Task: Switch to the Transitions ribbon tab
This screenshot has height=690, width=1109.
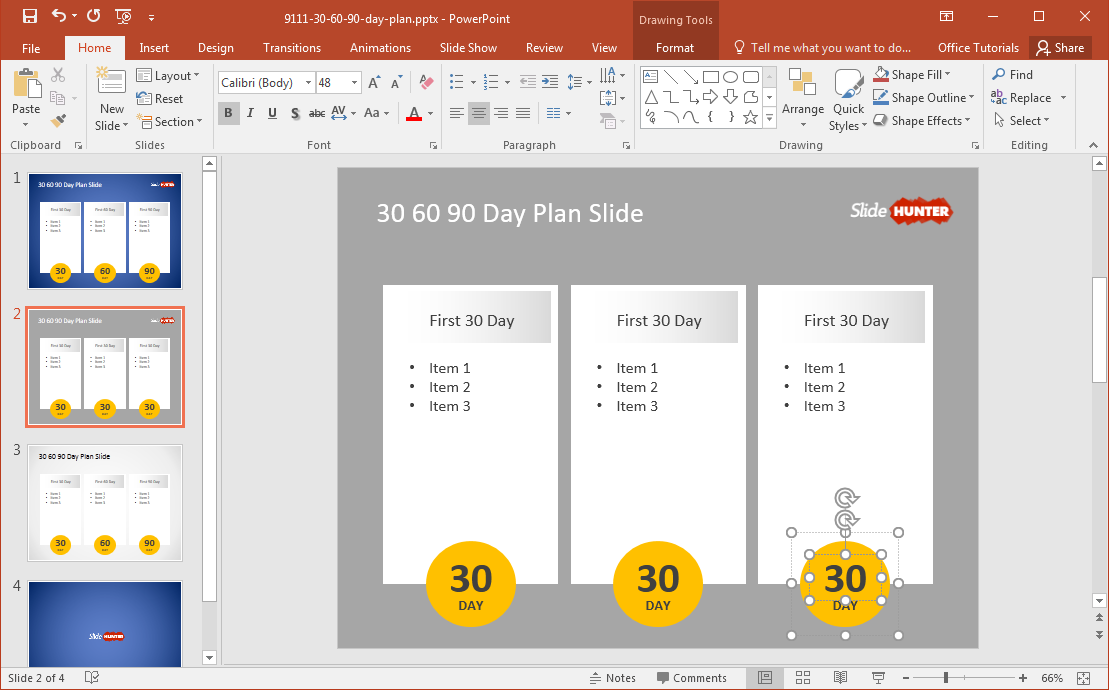Action: point(292,48)
